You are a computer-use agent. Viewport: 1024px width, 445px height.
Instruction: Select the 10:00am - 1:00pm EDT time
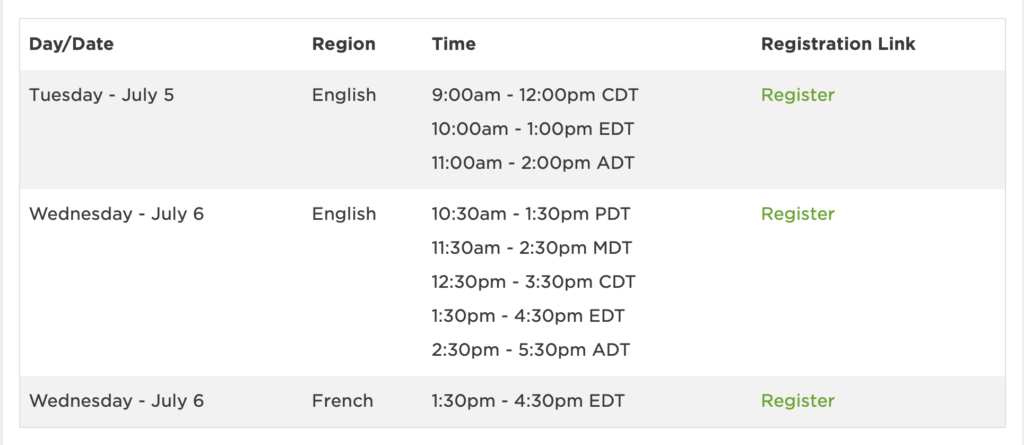pyautogui.click(x=532, y=129)
